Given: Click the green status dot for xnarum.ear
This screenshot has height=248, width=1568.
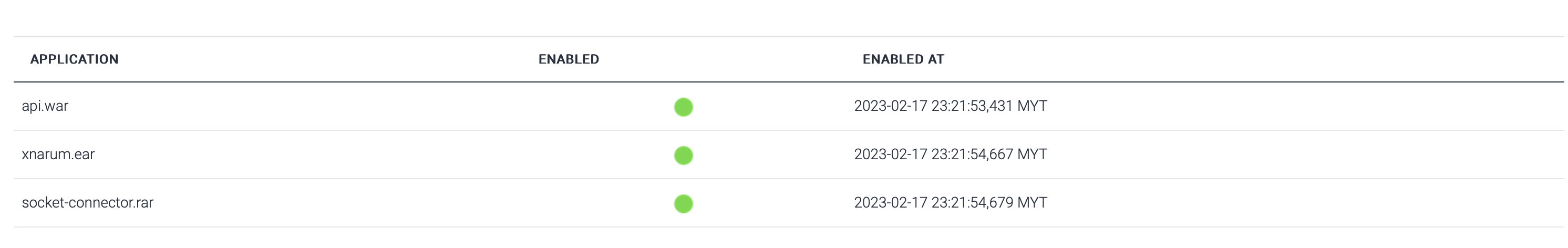Looking at the screenshot, I should 683,156.
